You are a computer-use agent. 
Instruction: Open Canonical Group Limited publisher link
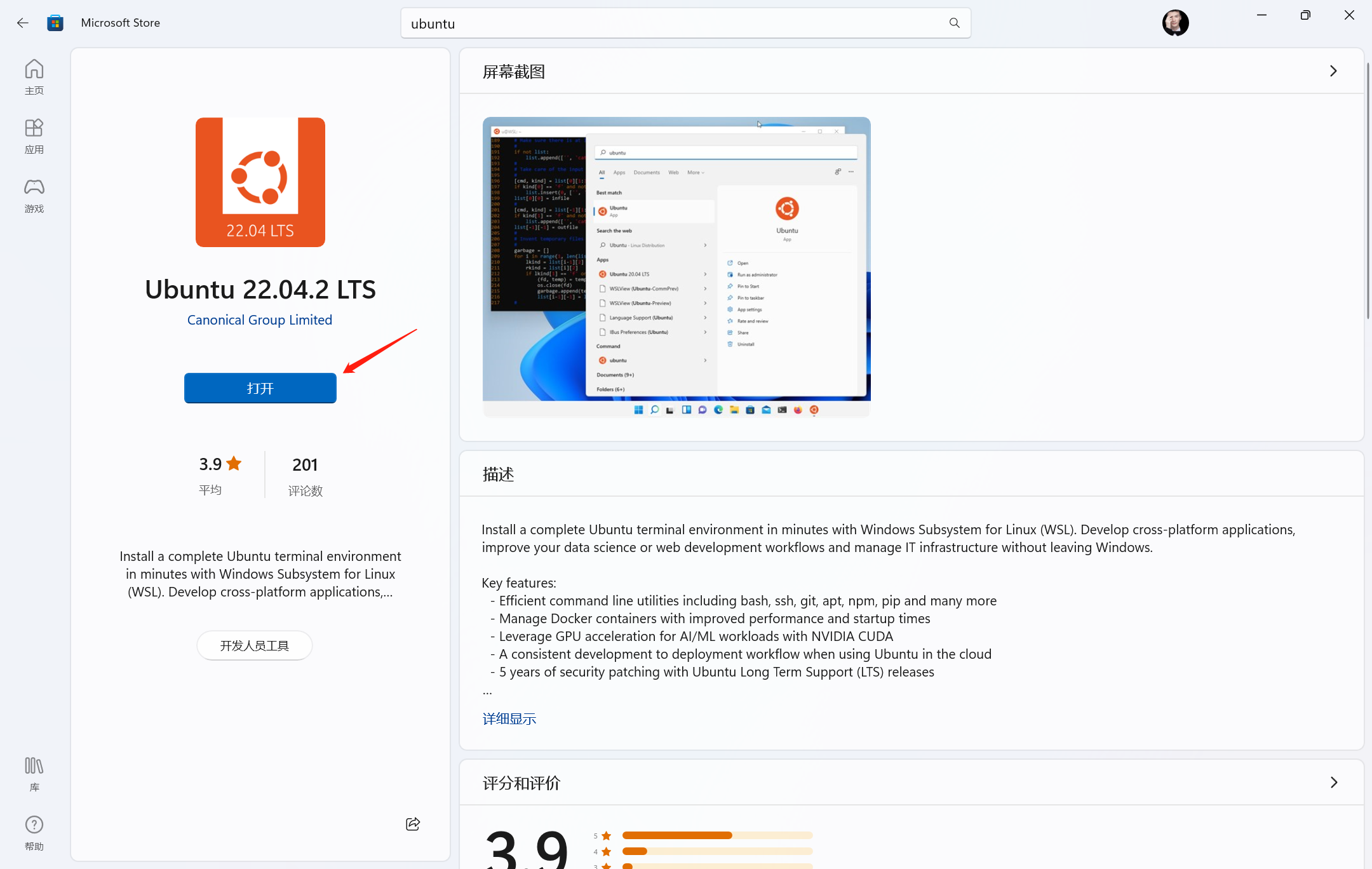pyautogui.click(x=260, y=320)
